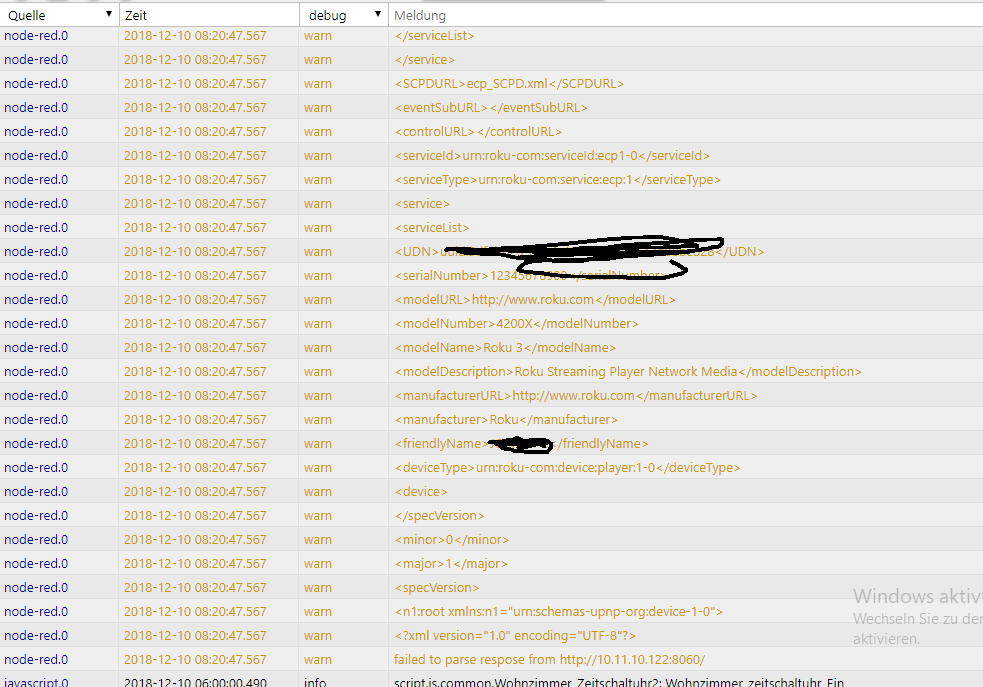Select the manufacturerURL message
This screenshot has height=687, width=983.
(x=576, y=396)
